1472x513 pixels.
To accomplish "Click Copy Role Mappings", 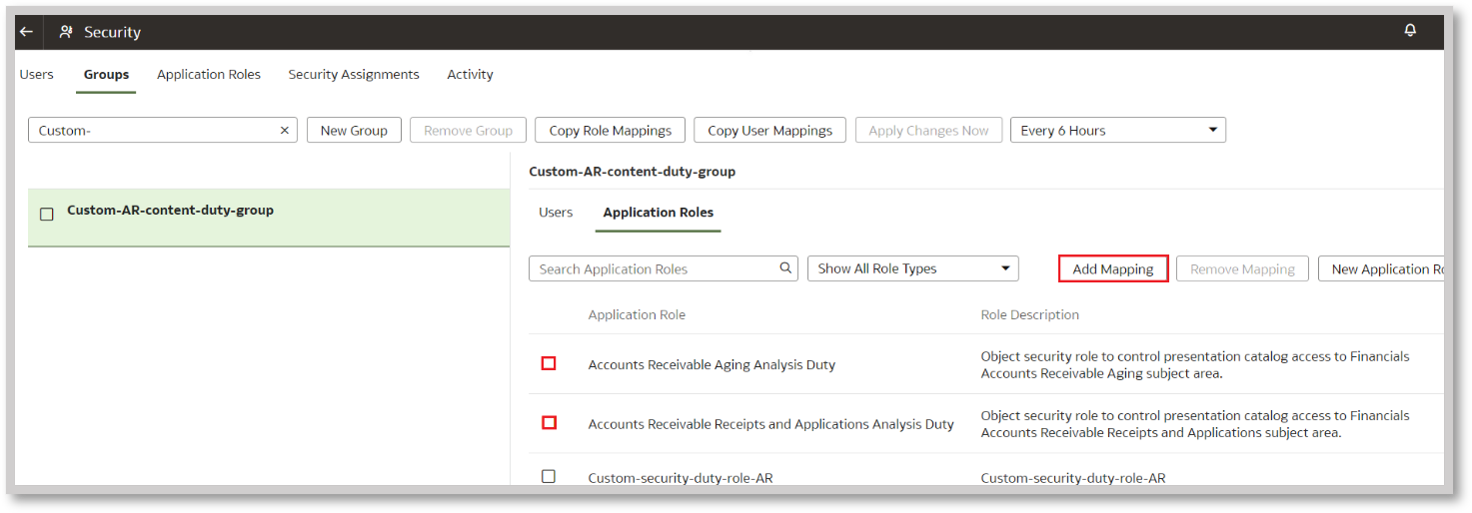I will point(610,131).
